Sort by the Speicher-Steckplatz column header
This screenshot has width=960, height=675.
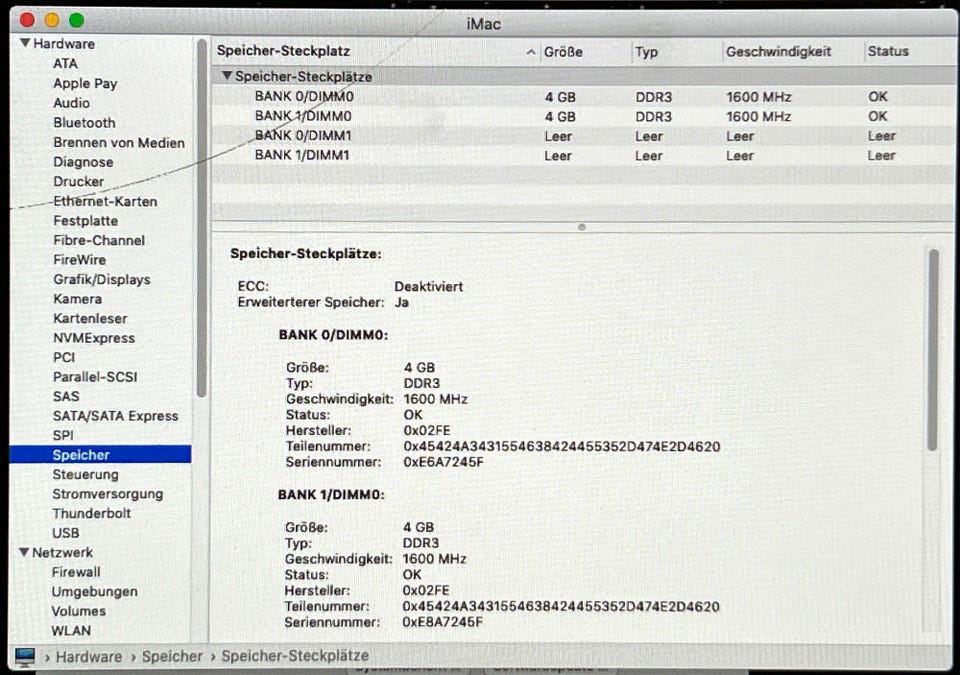283,51
